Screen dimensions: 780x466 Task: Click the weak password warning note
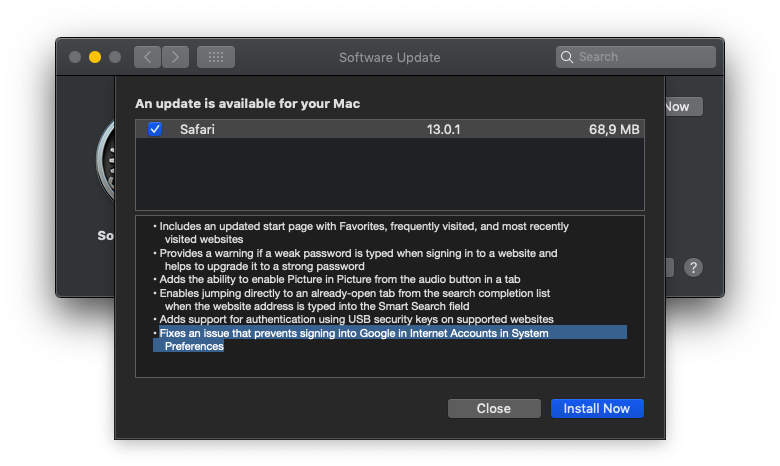tap(358, 260)
